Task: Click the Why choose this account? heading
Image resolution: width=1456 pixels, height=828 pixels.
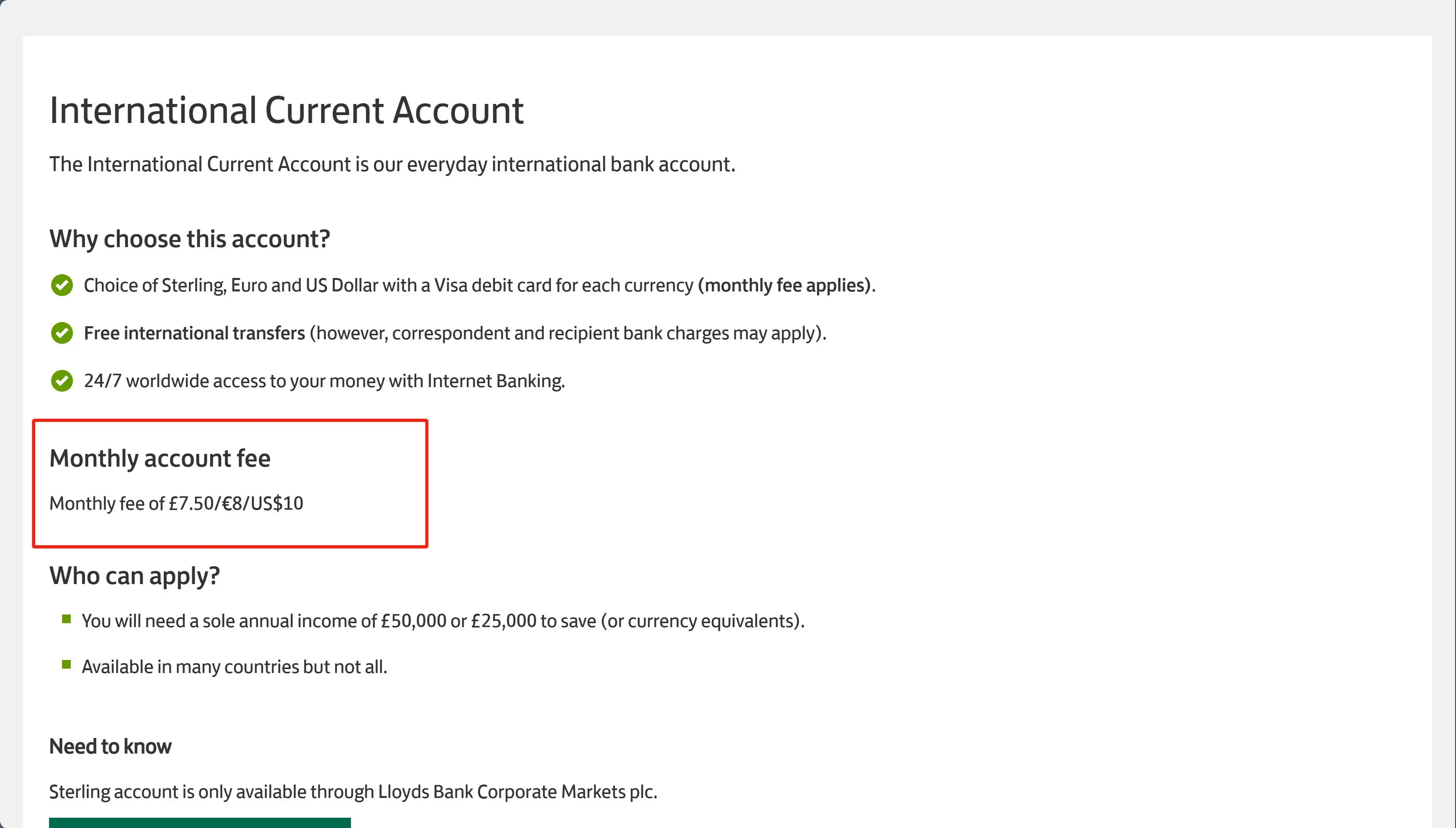Action: [x=190, y=239]
